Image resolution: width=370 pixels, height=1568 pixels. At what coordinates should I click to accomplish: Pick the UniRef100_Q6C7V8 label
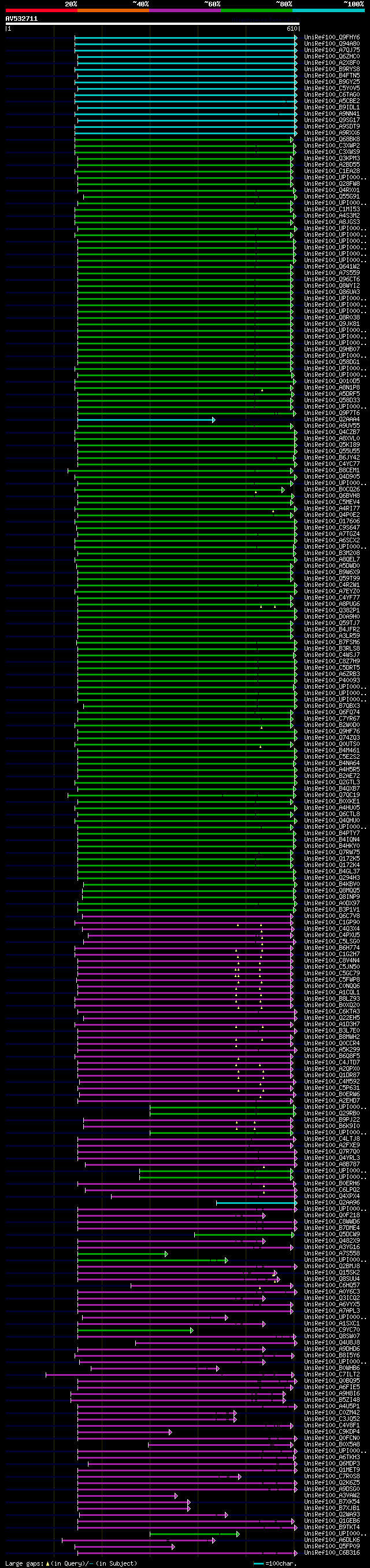tap(332, 916)
